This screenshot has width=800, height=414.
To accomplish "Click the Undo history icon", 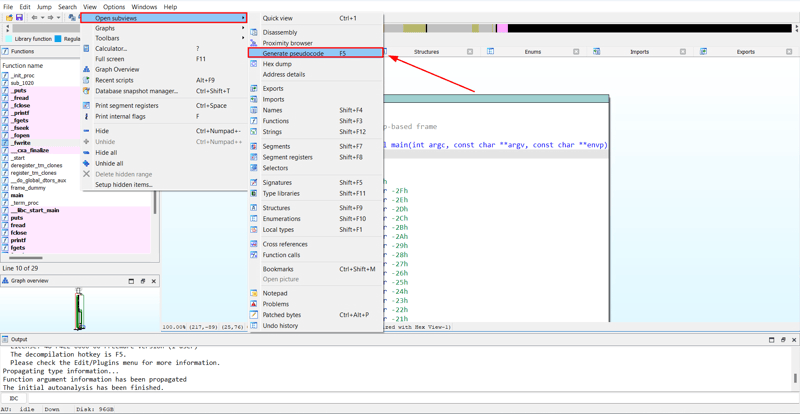I will pos(254,326).
